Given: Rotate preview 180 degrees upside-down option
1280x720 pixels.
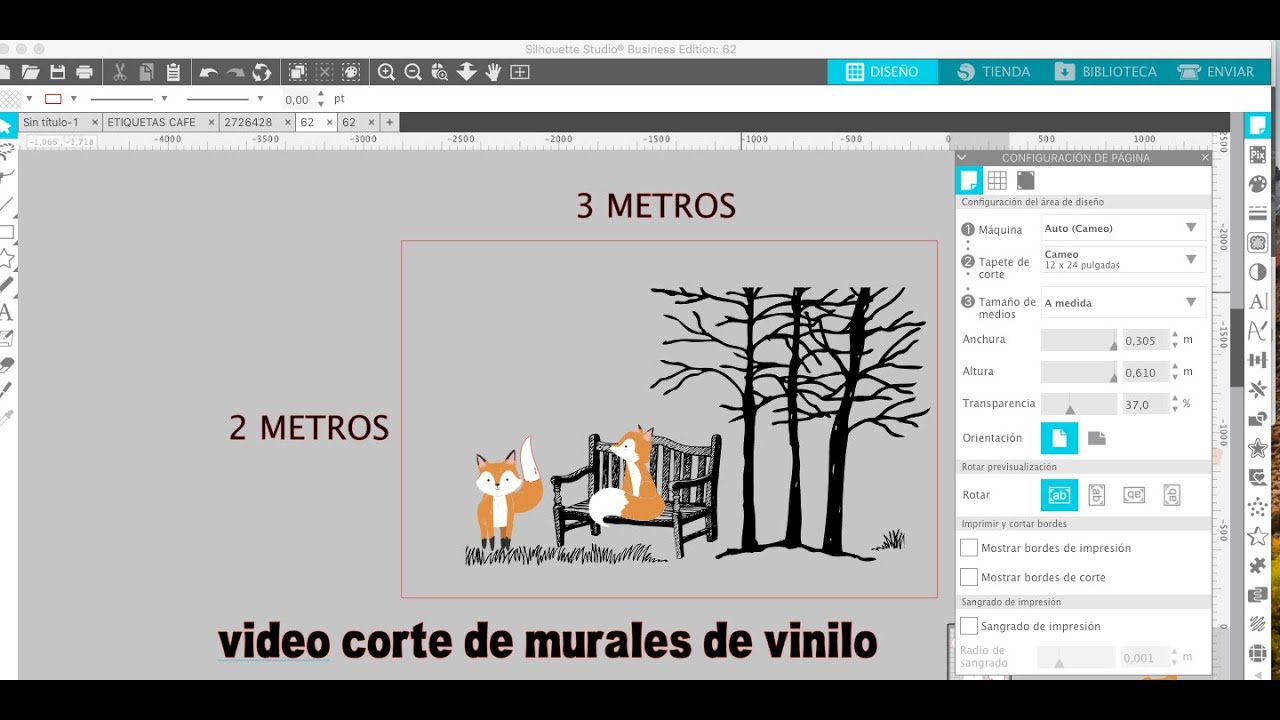Looking at the screenshot, I should [1134, 494].
